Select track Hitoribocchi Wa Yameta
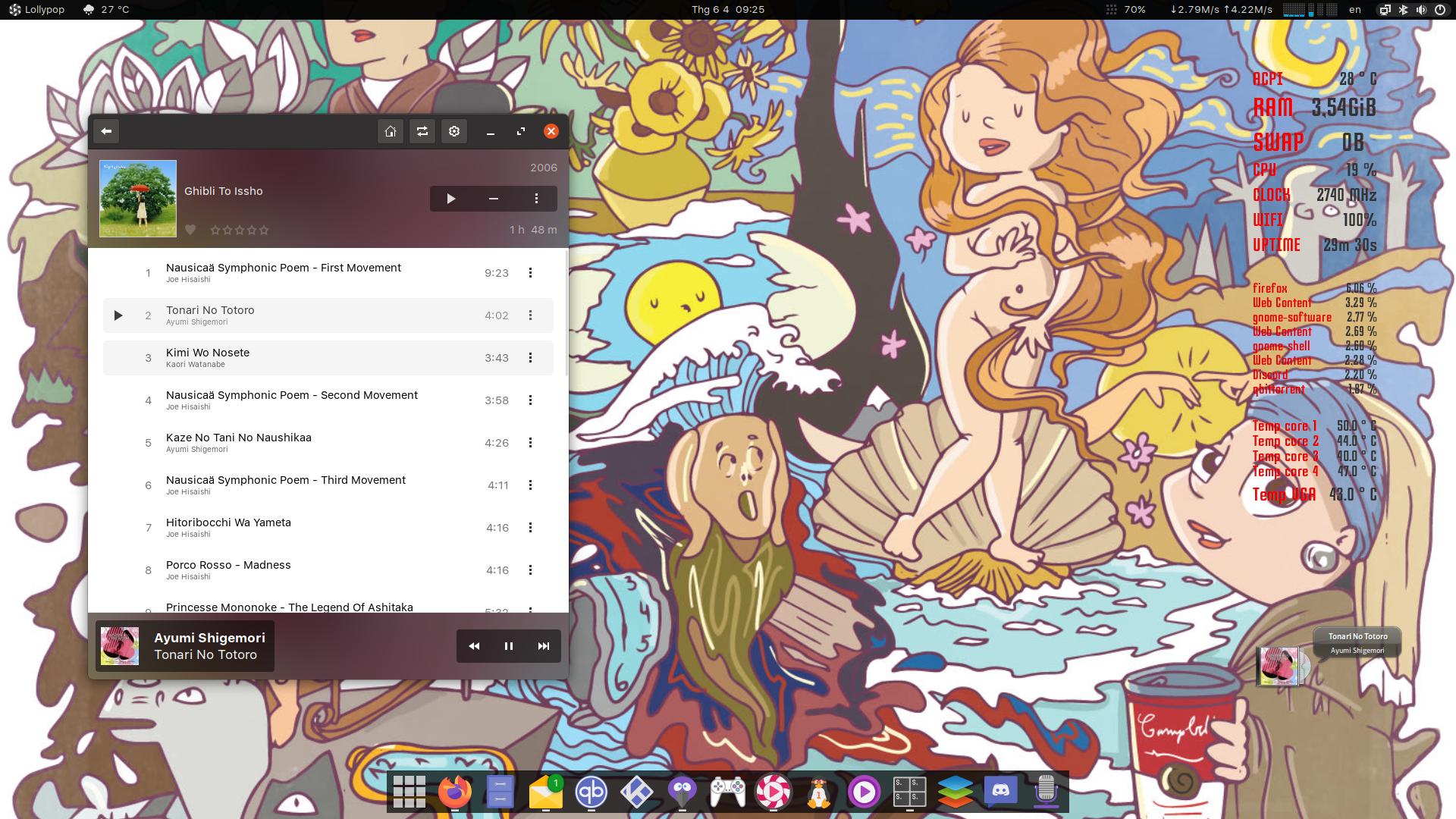Screen dimensions: 1456x819 pyautogui.click(x=328, y=528)
